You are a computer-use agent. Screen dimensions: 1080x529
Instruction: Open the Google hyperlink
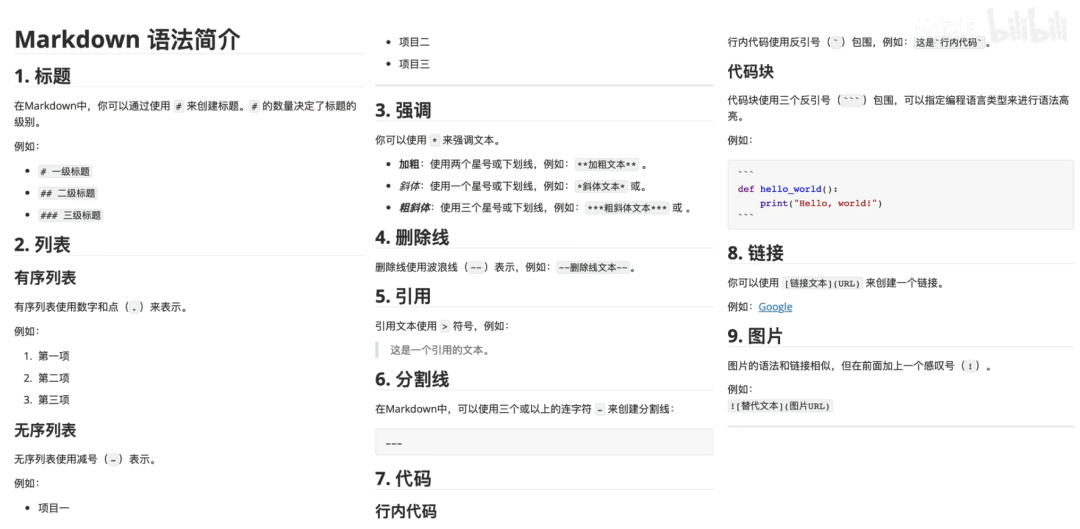point(775,307)
